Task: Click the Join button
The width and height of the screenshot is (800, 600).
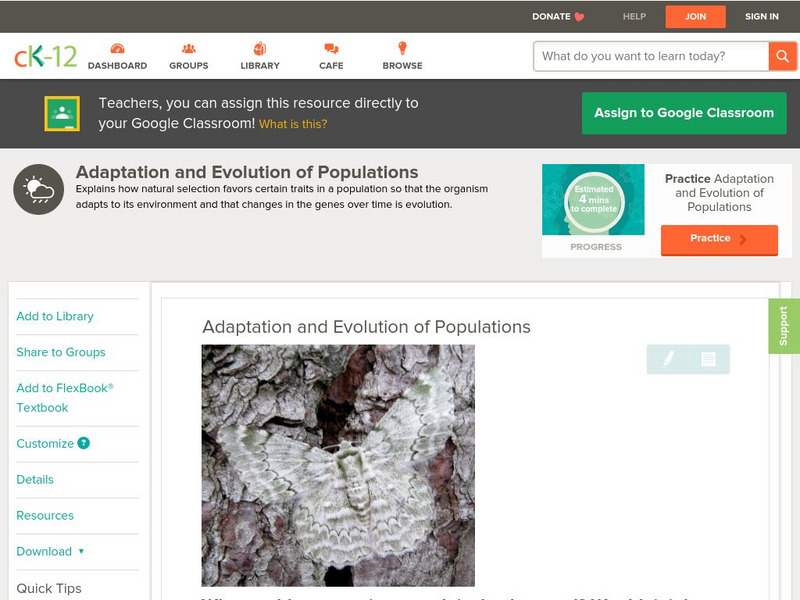Action: [x=695, y=17]
